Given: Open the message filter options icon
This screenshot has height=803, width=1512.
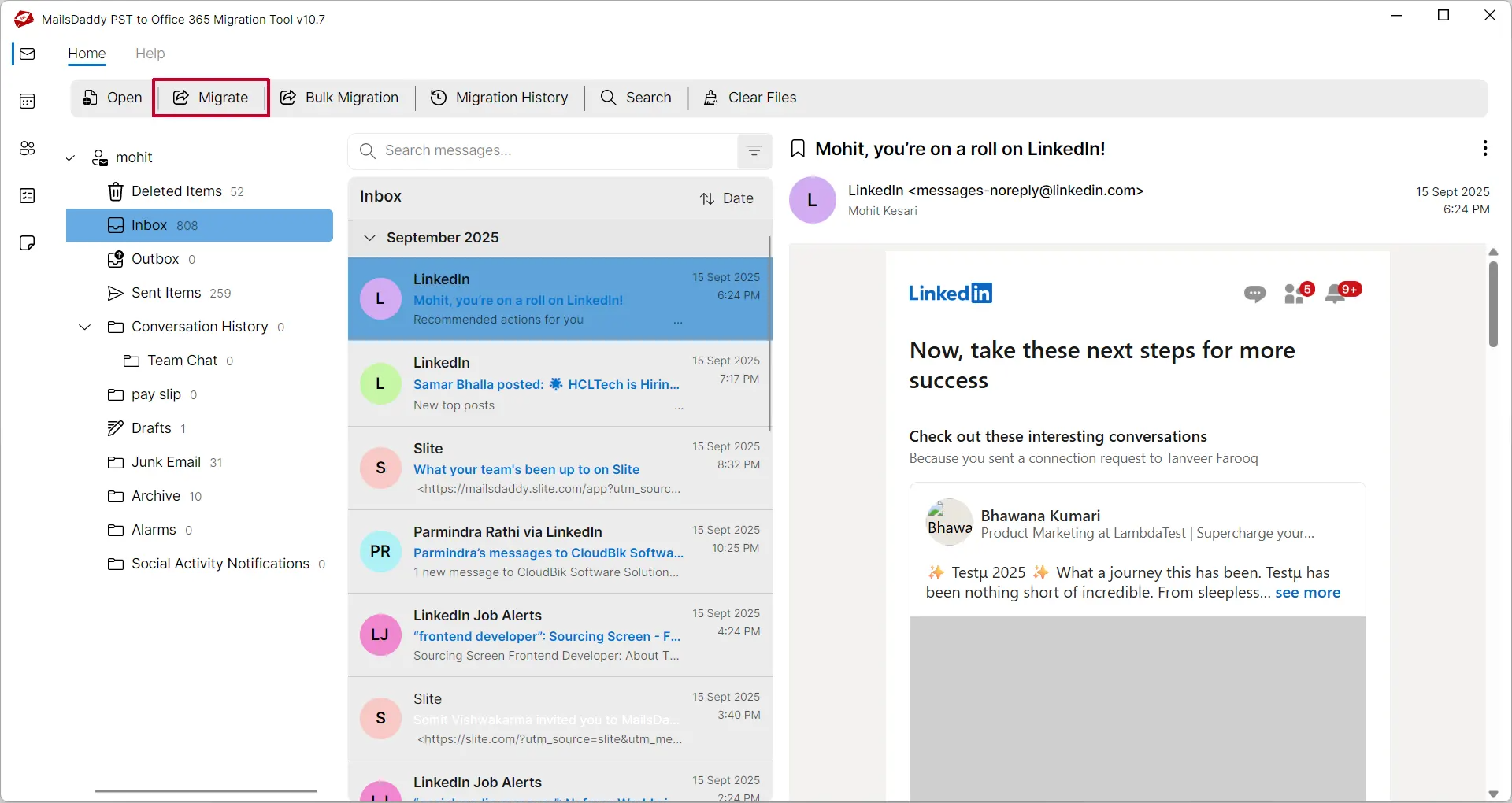Looking at the screenshot, I should coord(754,150).
